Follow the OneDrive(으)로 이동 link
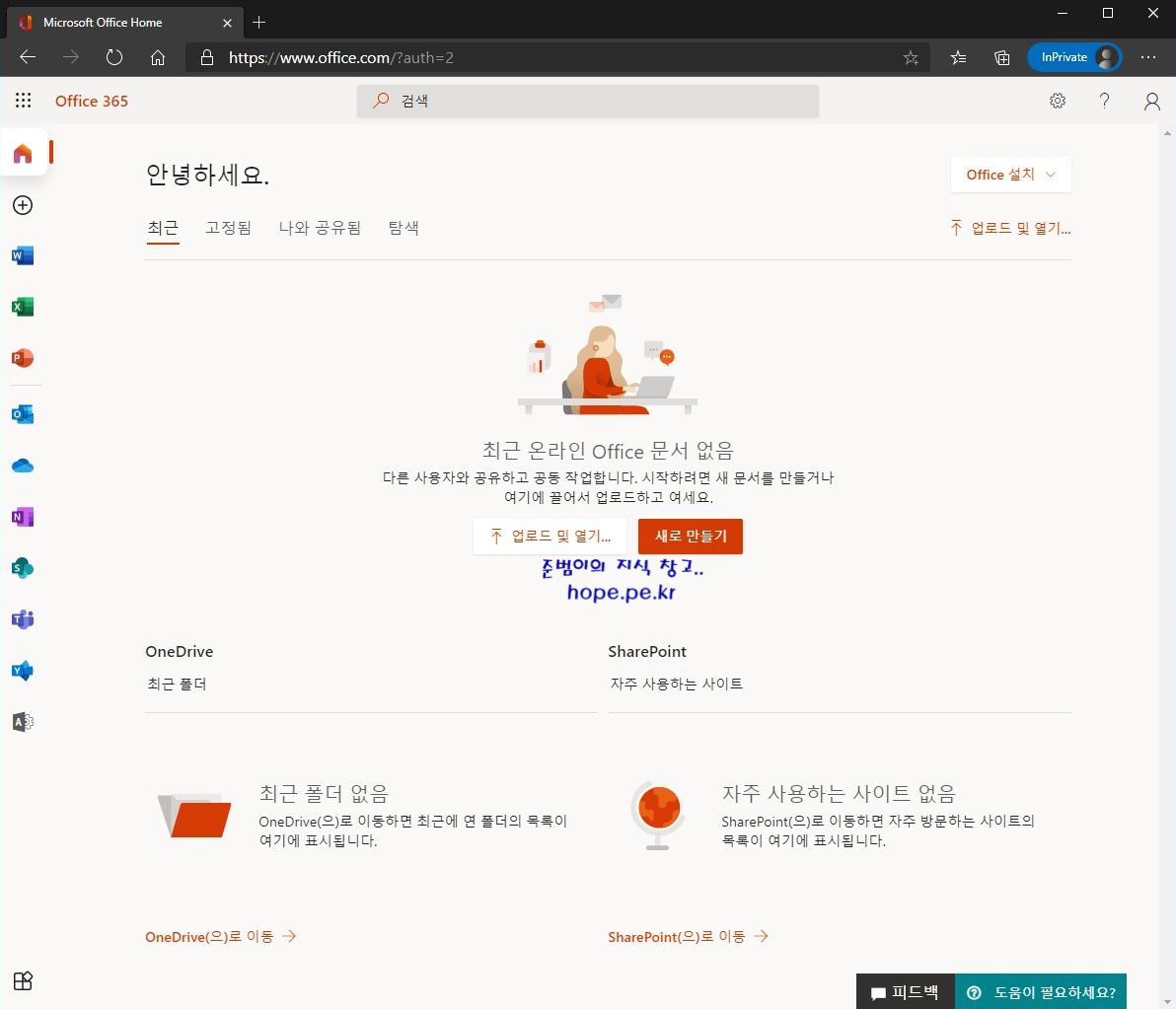The width and height of the screenshot is (1176, 1009). tap(221, 936)
